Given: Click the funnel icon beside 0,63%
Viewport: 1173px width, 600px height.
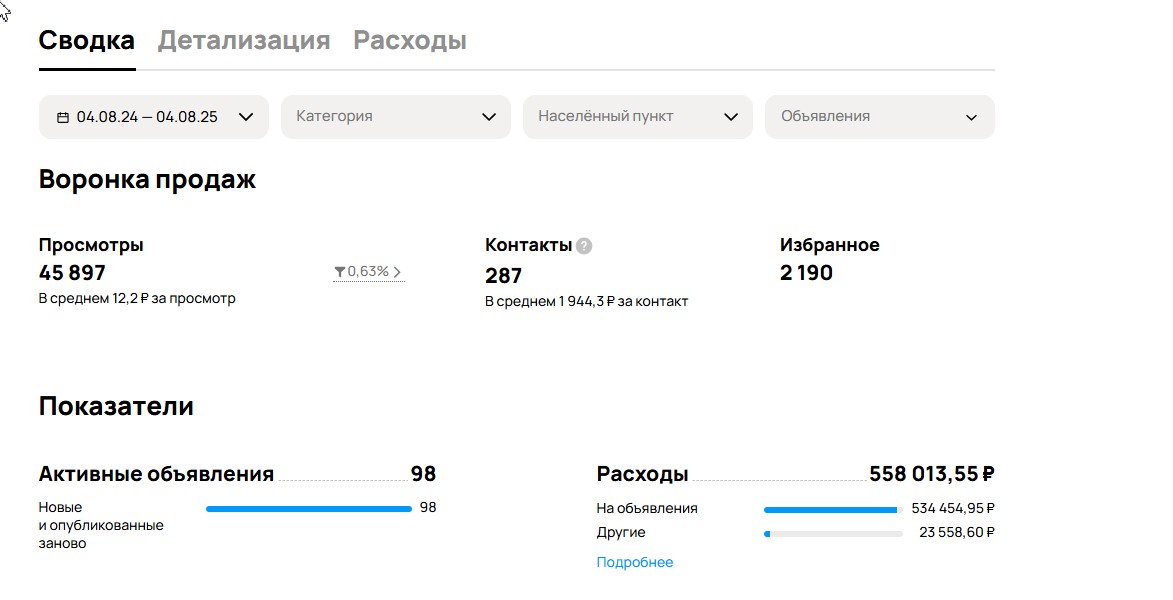Looking at the screenshot, I should 340,272.
